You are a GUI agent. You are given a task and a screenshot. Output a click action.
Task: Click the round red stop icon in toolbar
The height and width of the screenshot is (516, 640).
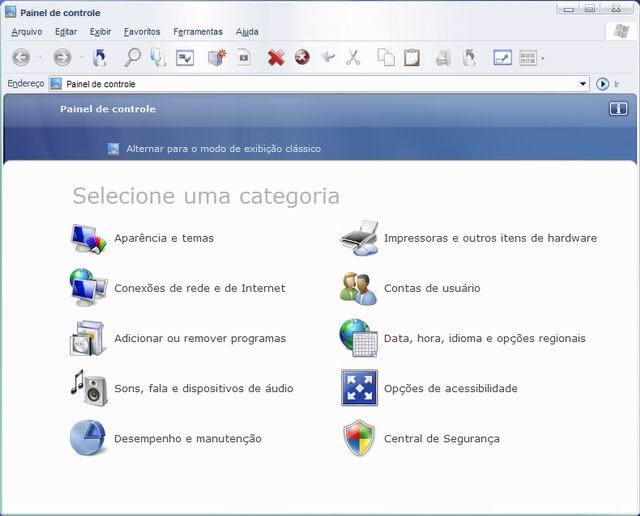coord(302,57)
